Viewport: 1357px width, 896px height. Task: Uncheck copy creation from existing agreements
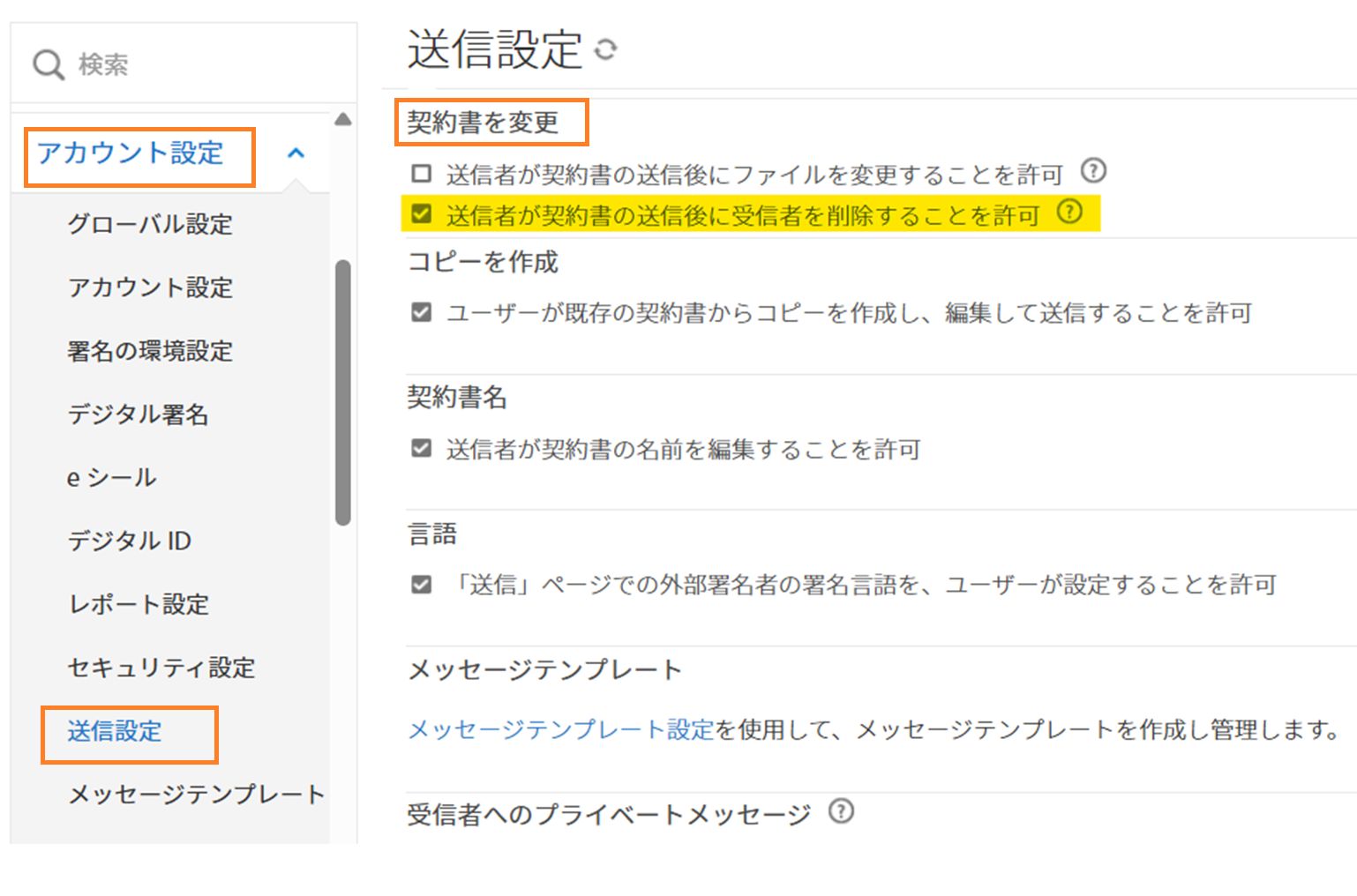tap(421, 312)
